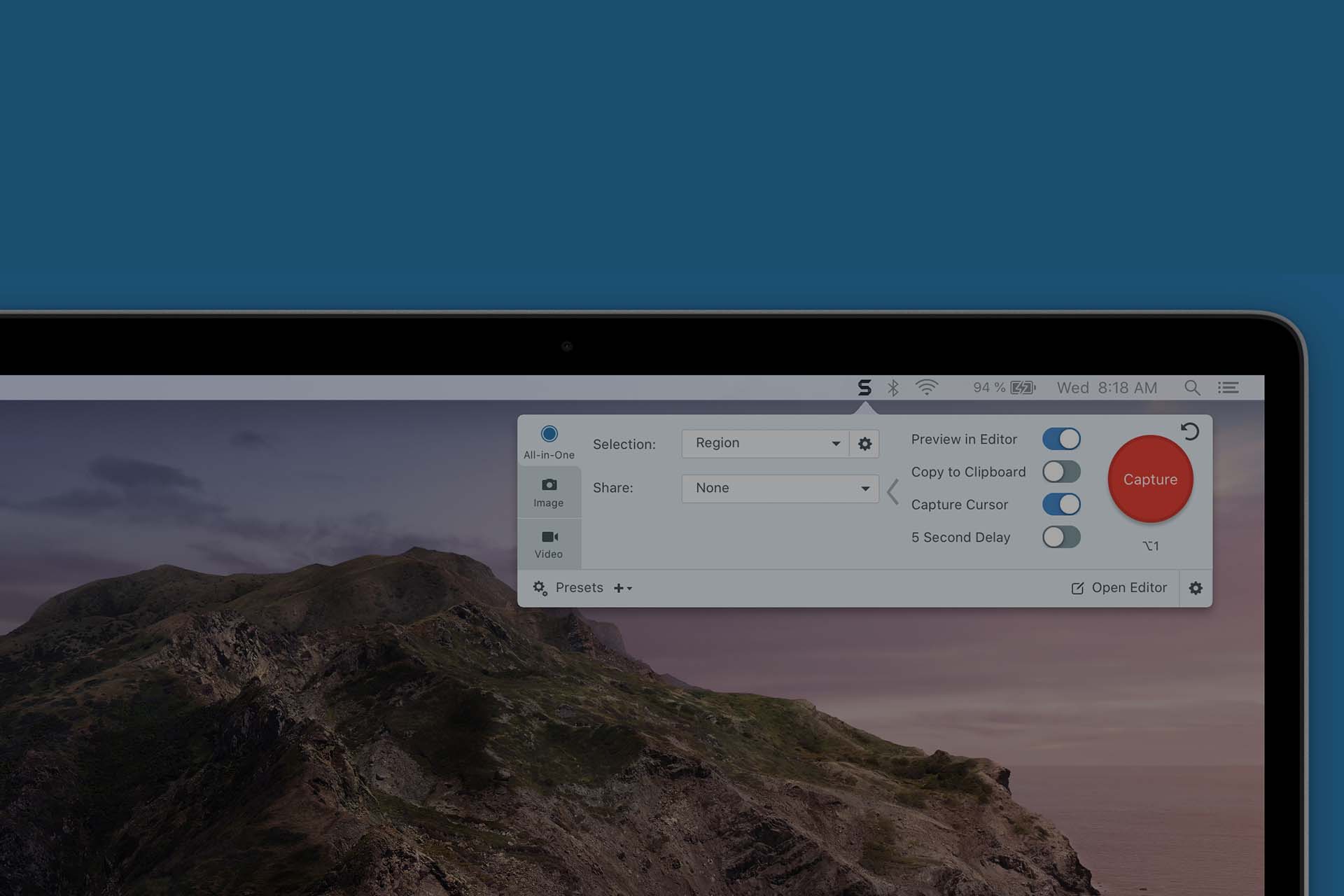Open the add preset plus dropdown
Viewport: 1344px width, 896px height.
pos(622,588)
